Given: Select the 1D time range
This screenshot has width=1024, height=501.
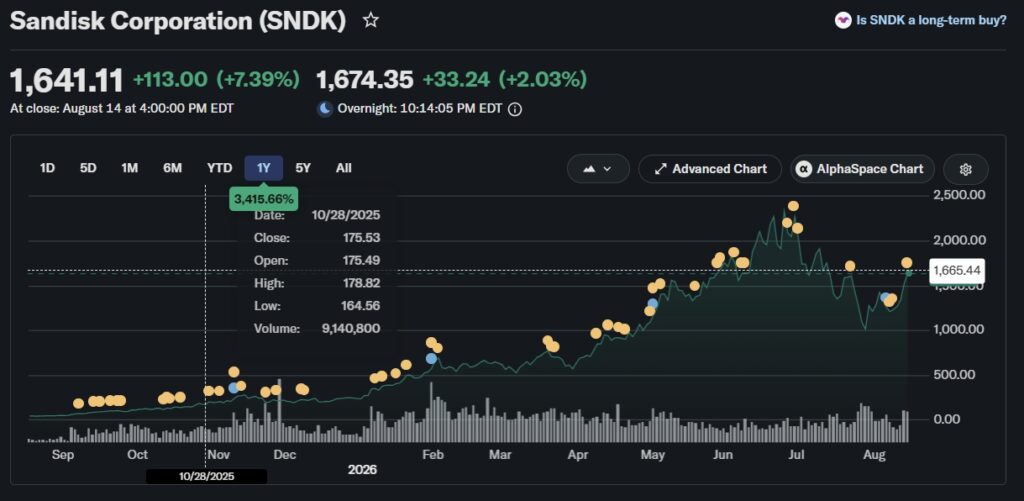Looking at the screenshot, I should point(47,168).
